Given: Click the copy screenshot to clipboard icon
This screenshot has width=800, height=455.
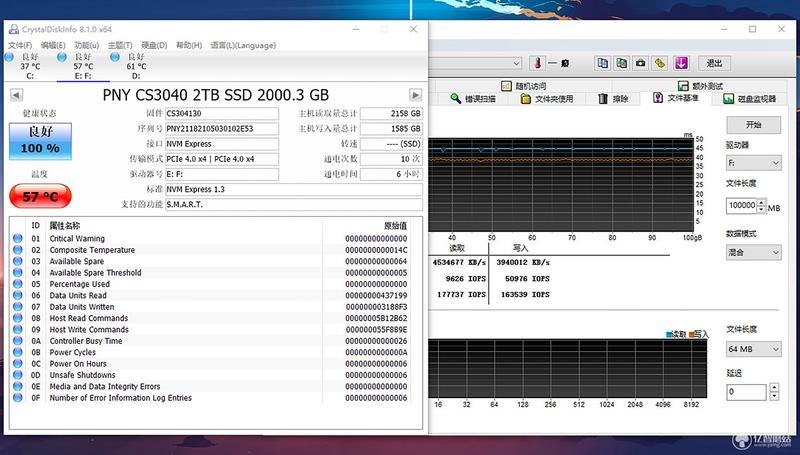Looking at the screenshot, I should click(621, 63).
